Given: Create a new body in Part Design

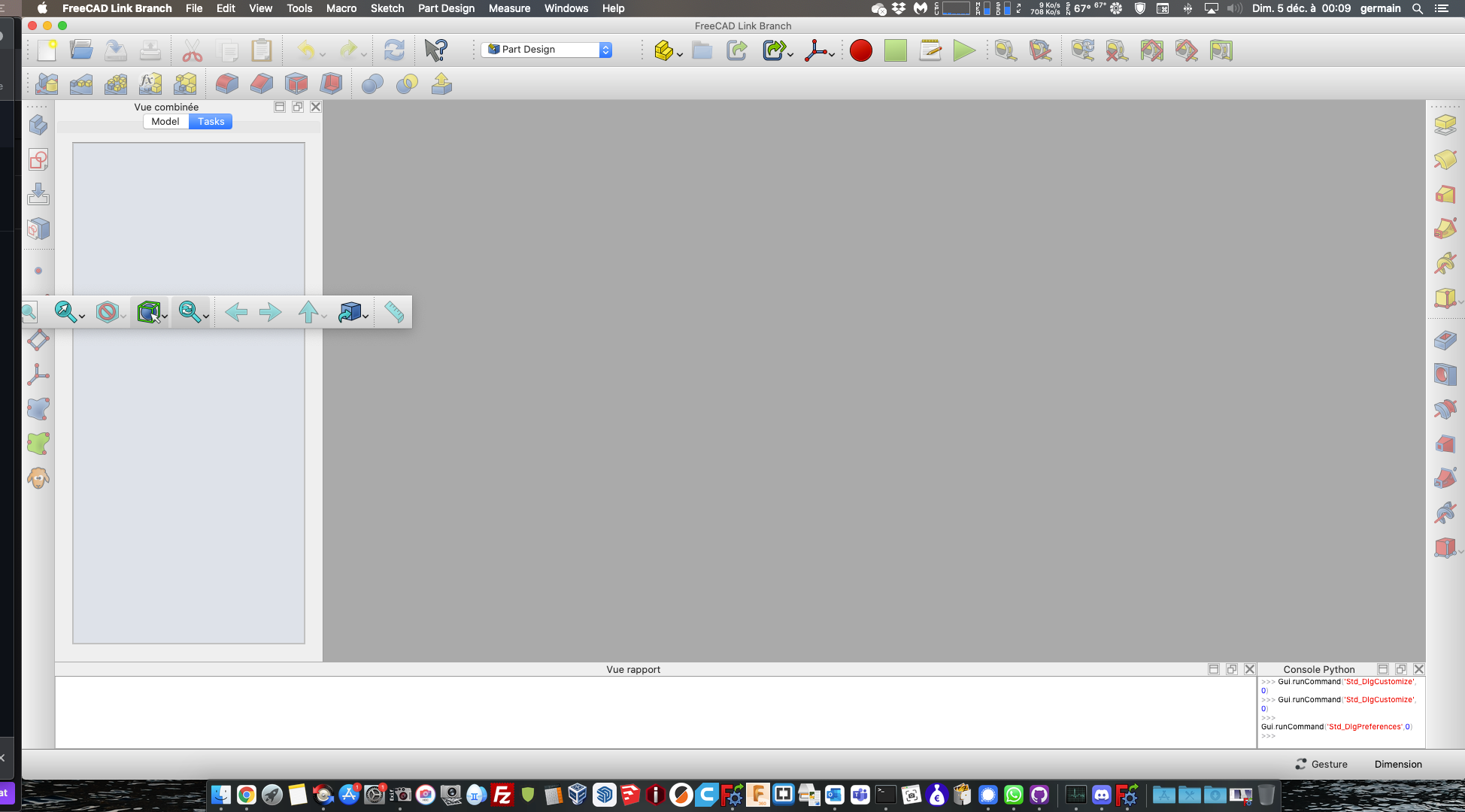Looking at the screenshot, I should (x=38, y=125).
